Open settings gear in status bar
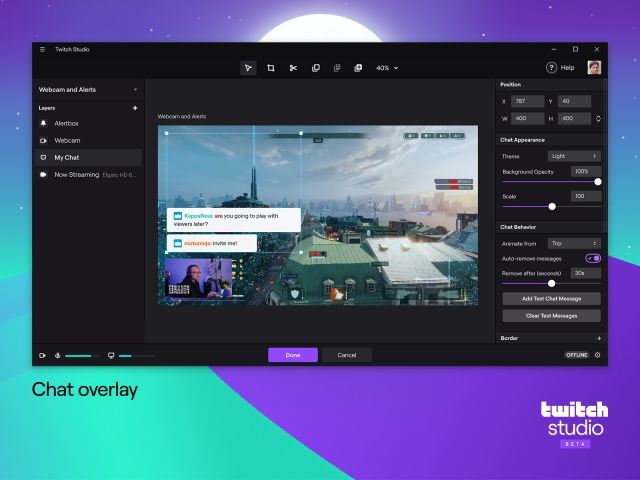Image resolution: width=640 pixels, height=480 pixels. coord(597,355)
